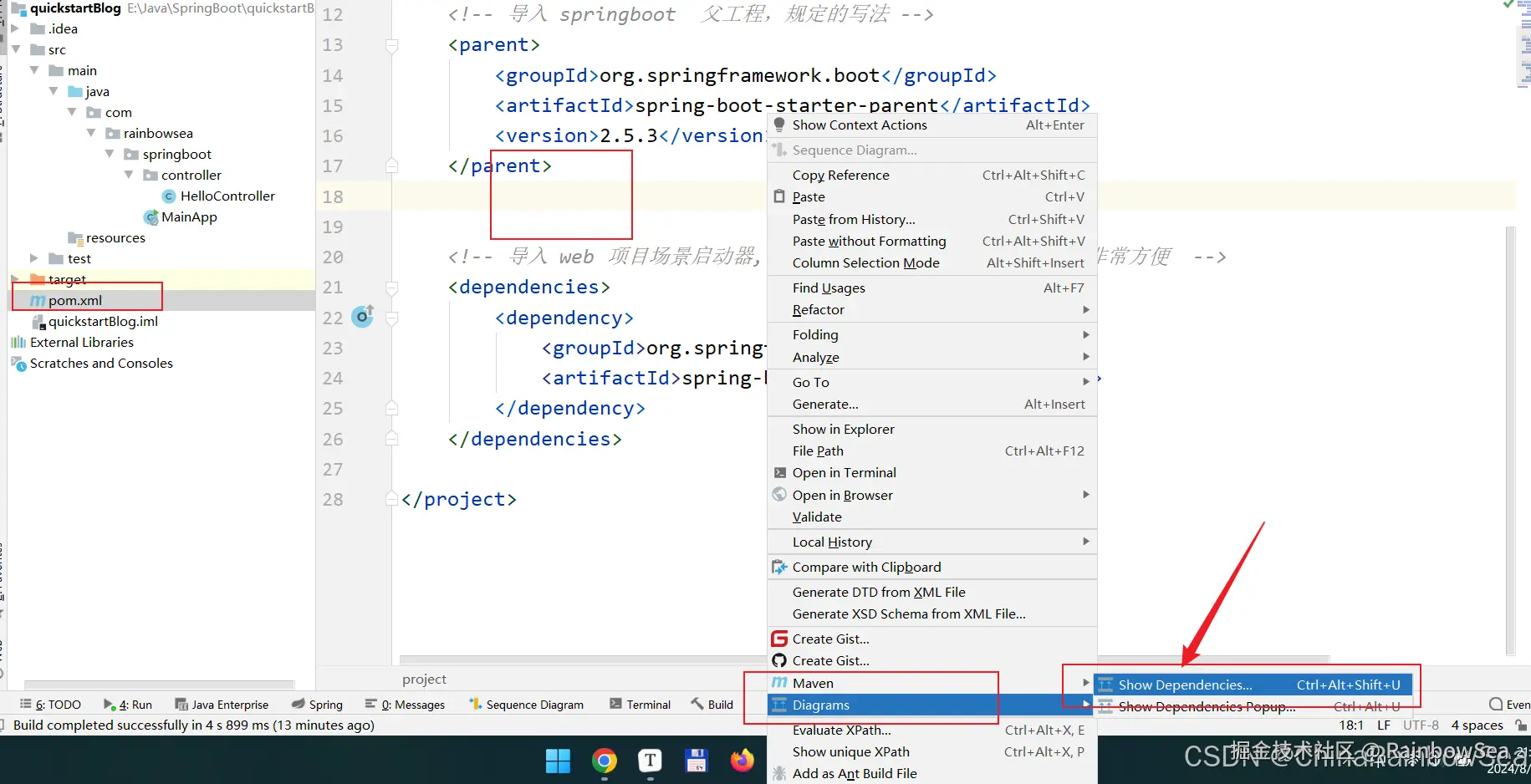Open the Go To submenu arrow
Viewport: 1531px width, 784px height.
[x=1086, y=382]
